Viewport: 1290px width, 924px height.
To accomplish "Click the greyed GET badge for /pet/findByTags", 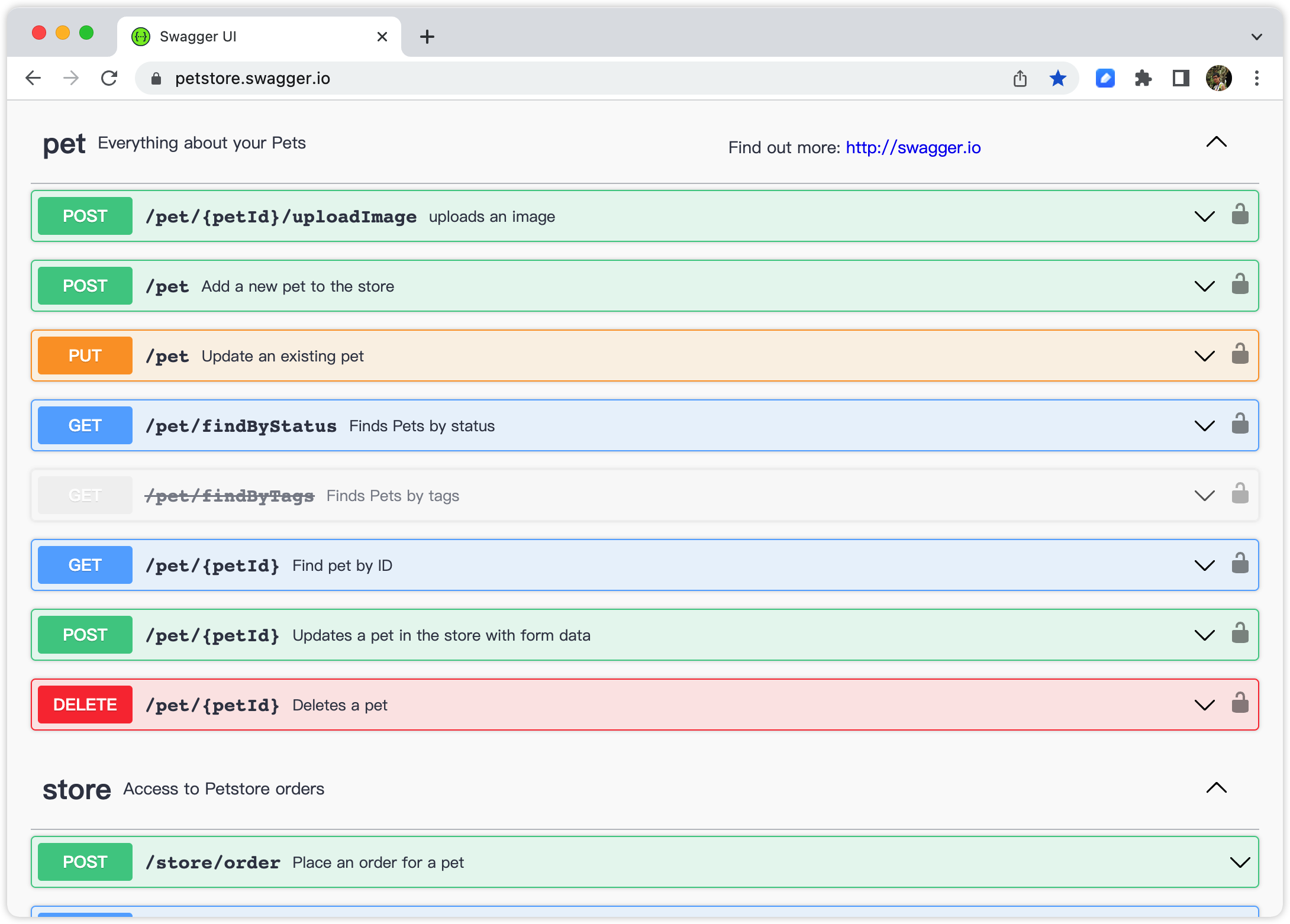I will click(85, 495).
